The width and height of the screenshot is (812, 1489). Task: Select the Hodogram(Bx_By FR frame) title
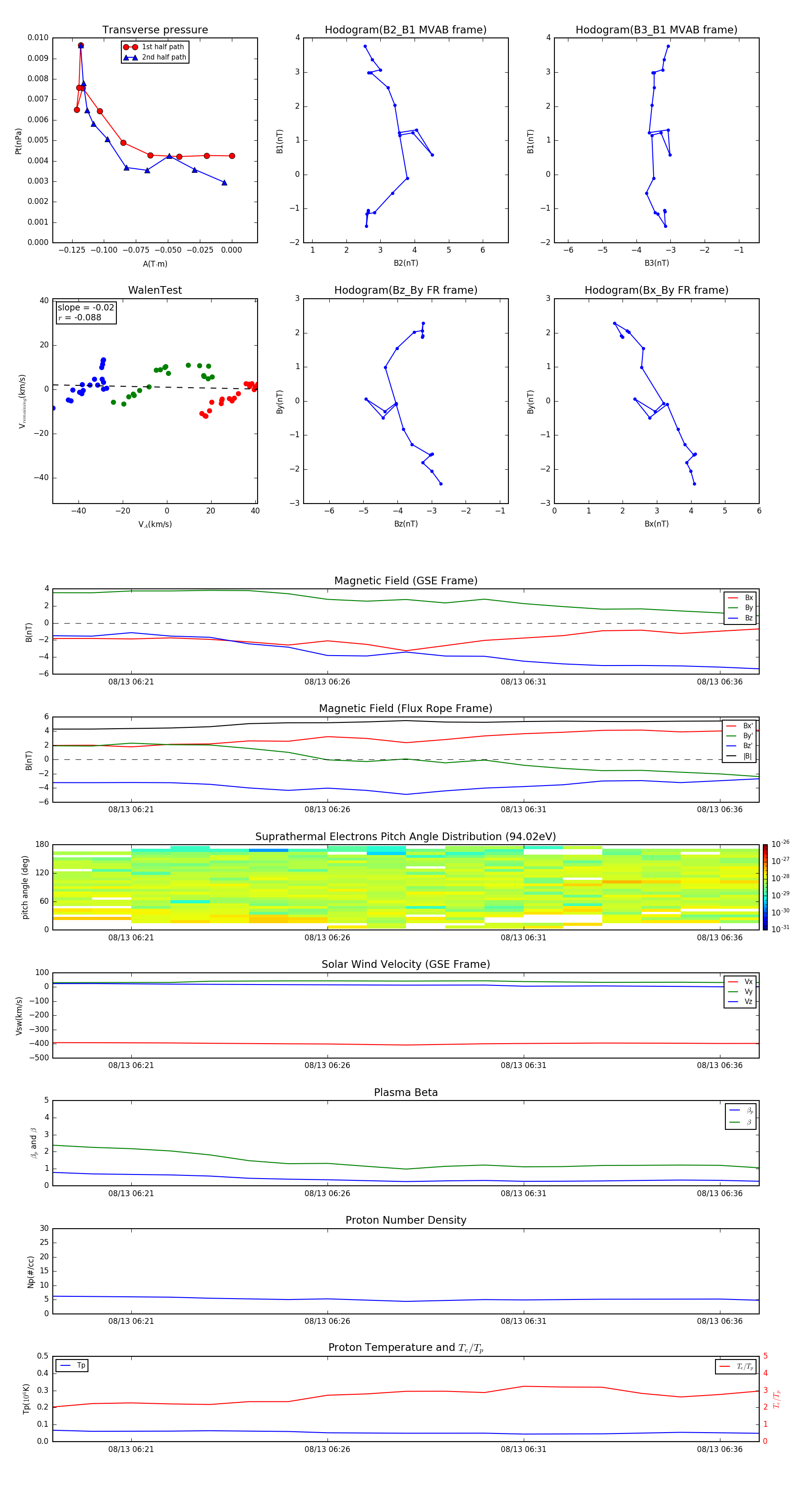(x=656, y=290)
